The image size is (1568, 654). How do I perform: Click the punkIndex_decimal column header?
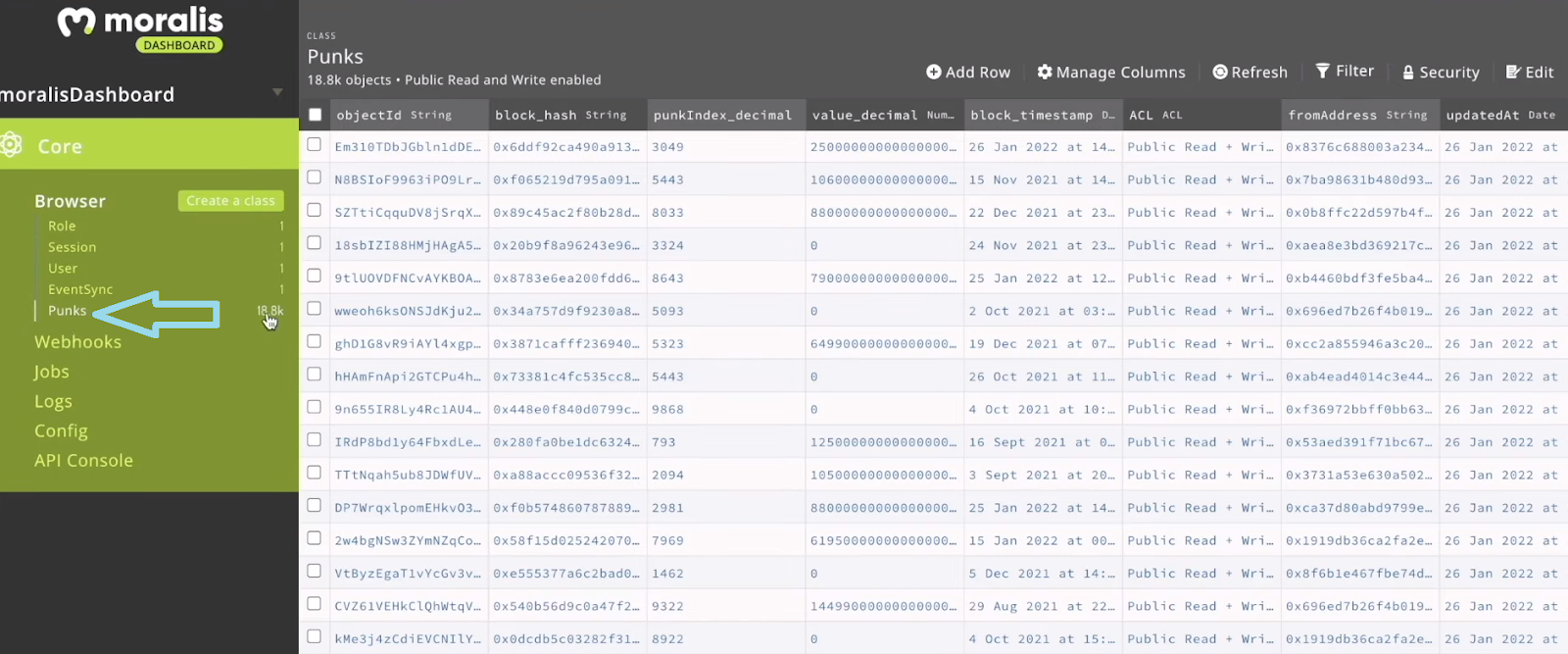pos(727,115)
